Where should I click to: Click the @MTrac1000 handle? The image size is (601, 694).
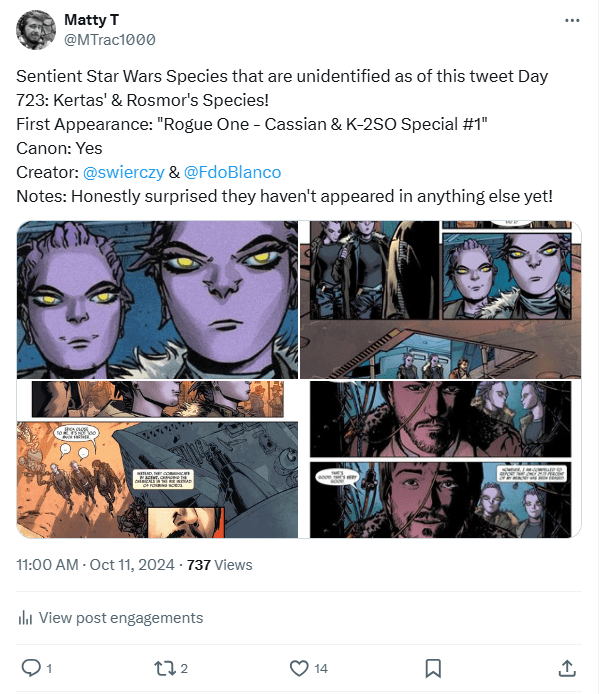click(109, 39)
